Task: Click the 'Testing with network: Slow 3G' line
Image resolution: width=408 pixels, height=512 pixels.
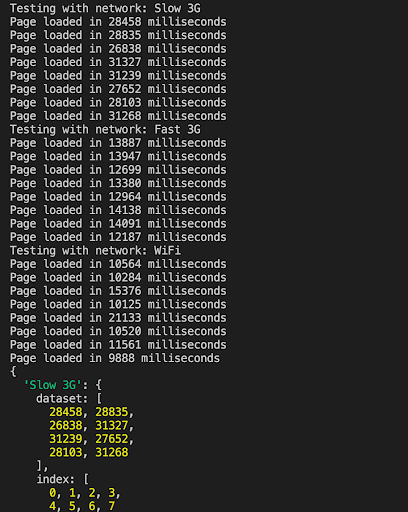Action: [x=105, y=8]
